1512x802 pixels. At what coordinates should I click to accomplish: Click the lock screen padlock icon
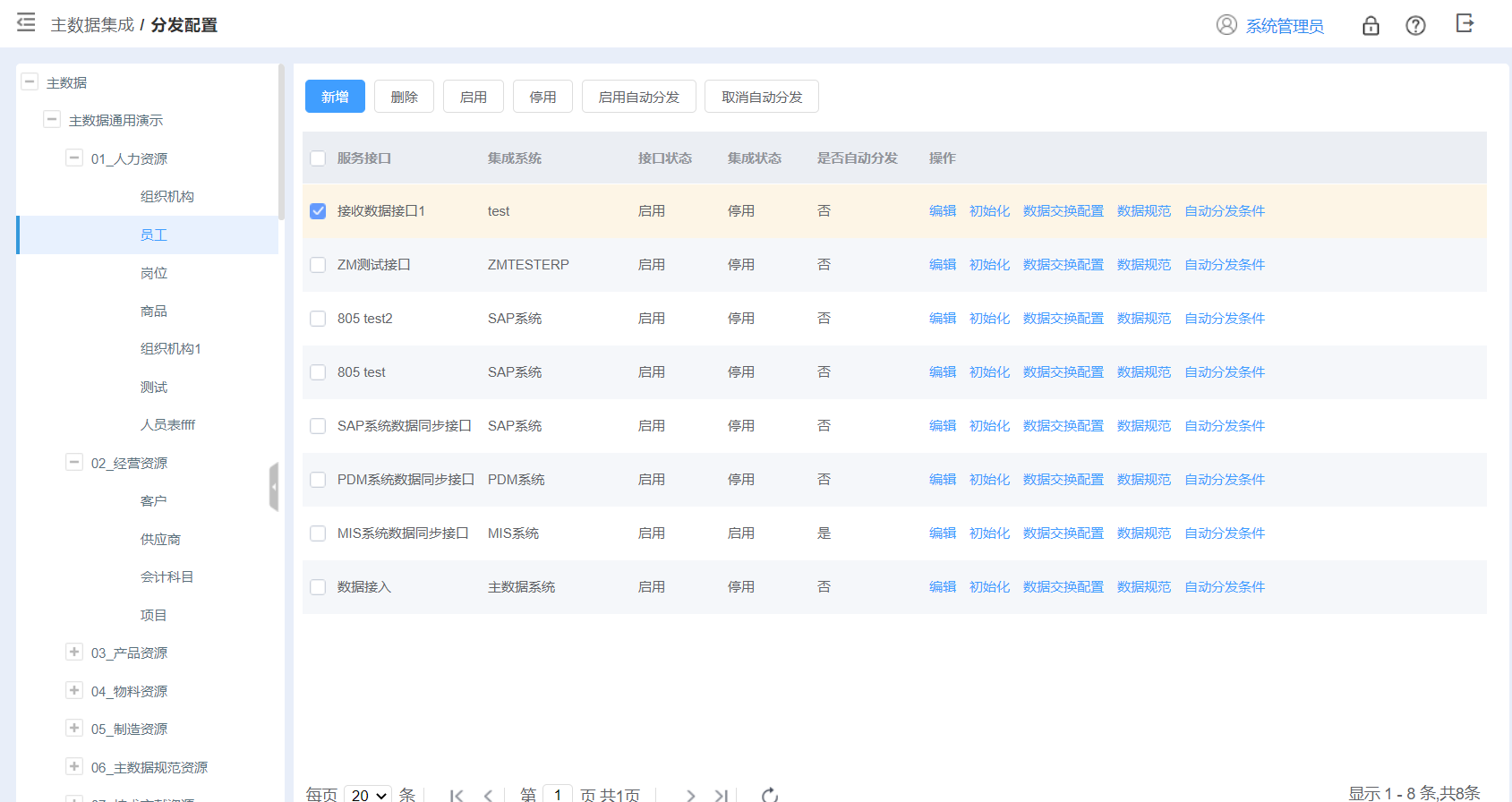coord(1371,25)
